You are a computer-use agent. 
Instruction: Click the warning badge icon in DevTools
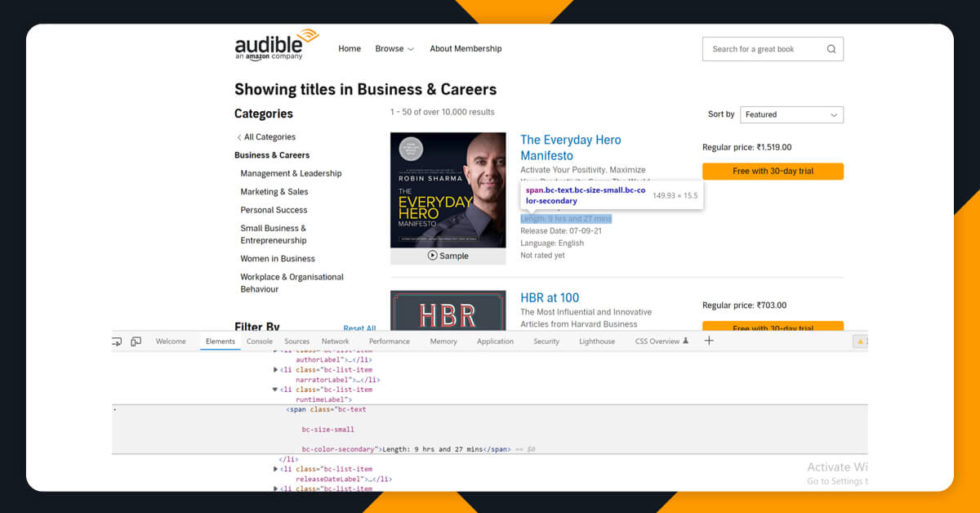pyautogui.click(x=861, y=341)
